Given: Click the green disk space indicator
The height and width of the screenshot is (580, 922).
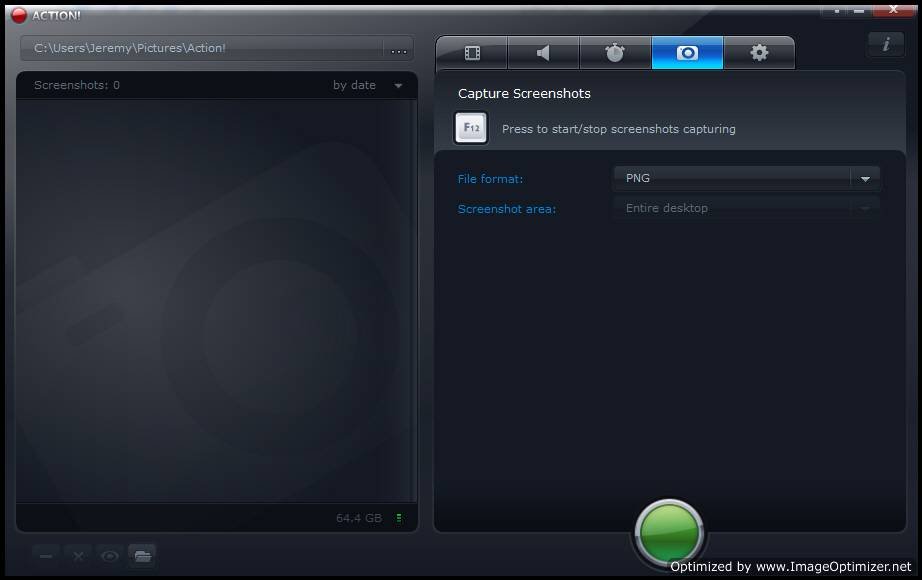Looking at the screenshot, I should tap(399, 518).
